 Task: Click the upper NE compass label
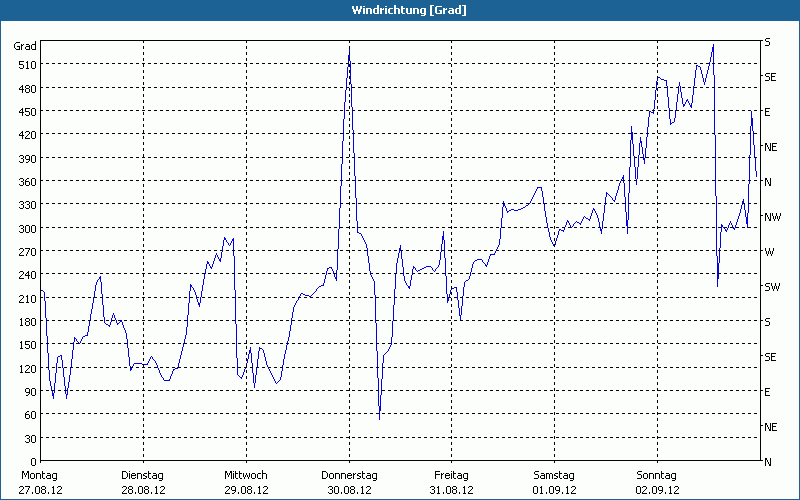[770, 147]
